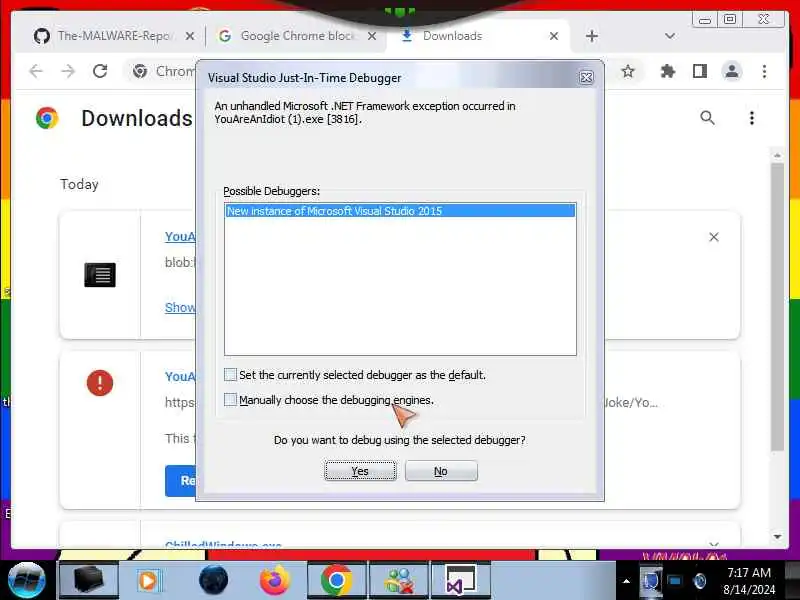Show hidden system tray icons
The height and width of the screenshot is (600, 800).
click(627, 581)
